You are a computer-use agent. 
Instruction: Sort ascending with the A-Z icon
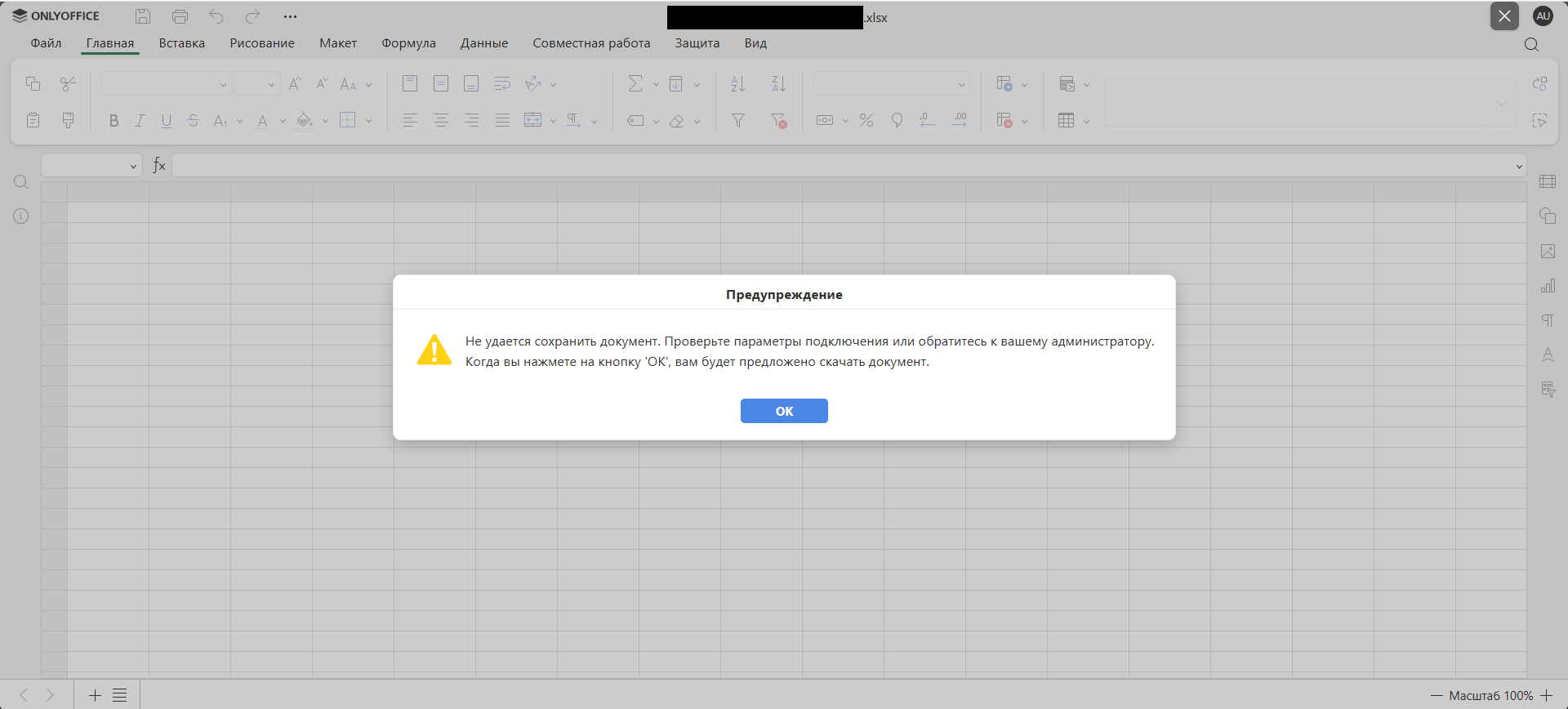[738, 83]
